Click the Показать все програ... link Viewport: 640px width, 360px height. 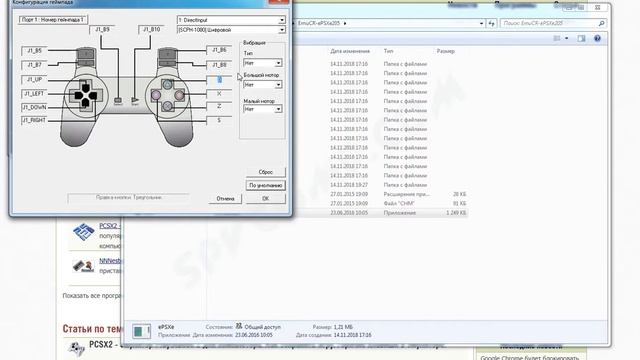pos(92,296)
